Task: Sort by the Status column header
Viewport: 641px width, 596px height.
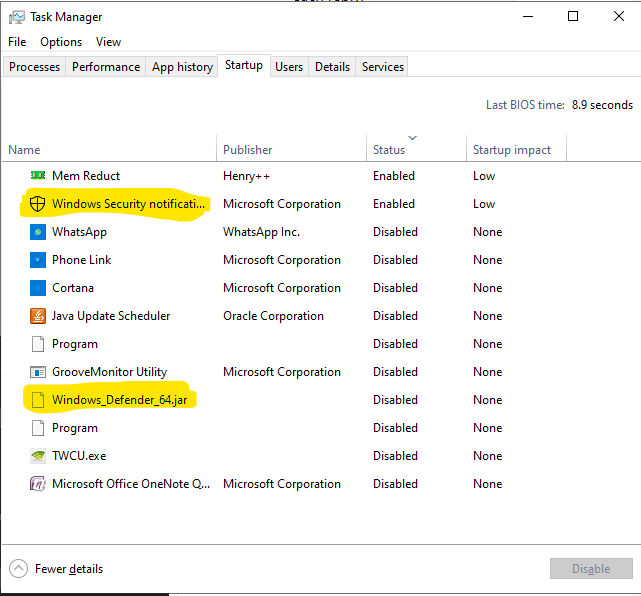Action: click(x=389, y=150)
